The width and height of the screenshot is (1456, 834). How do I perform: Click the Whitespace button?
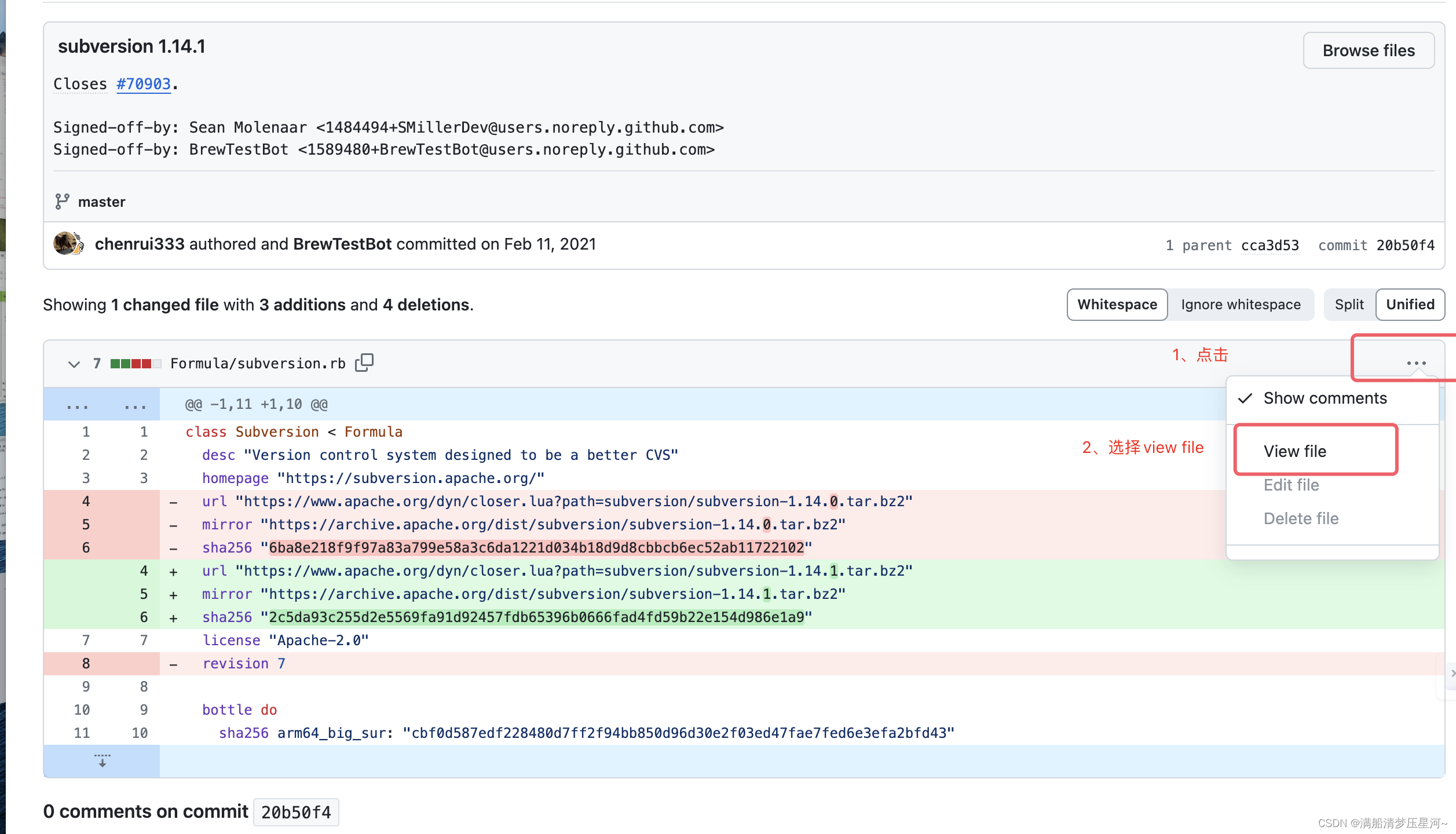pos(1117,304)
